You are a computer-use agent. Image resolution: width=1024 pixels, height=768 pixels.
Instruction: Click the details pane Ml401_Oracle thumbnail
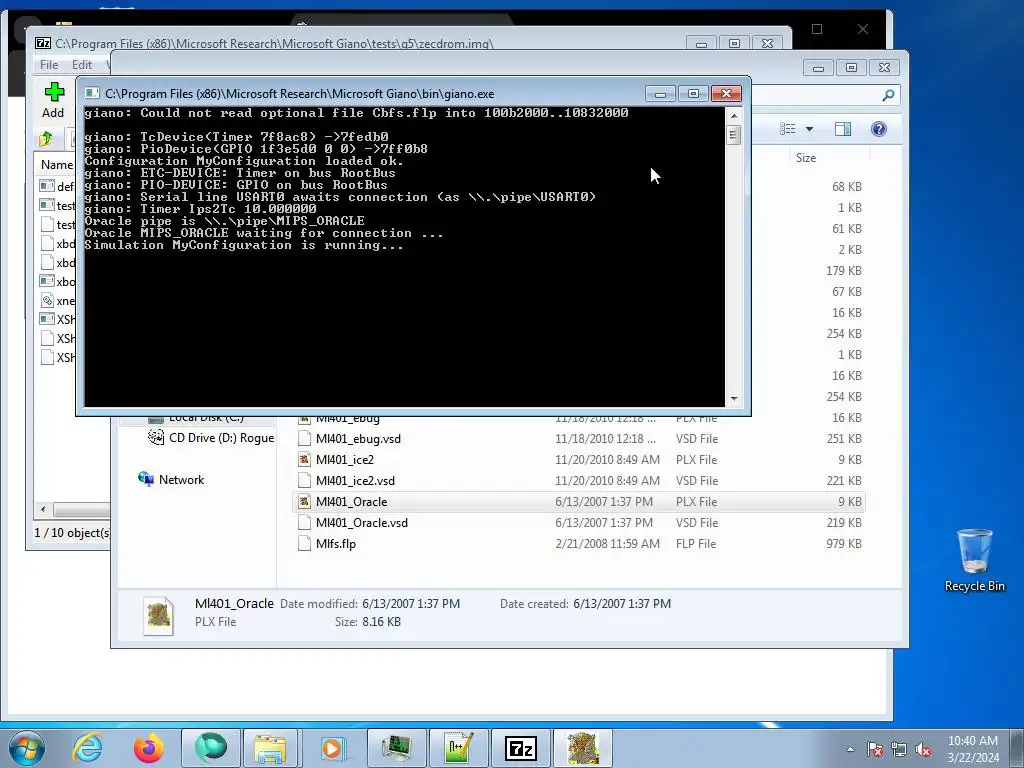point(159,615)
